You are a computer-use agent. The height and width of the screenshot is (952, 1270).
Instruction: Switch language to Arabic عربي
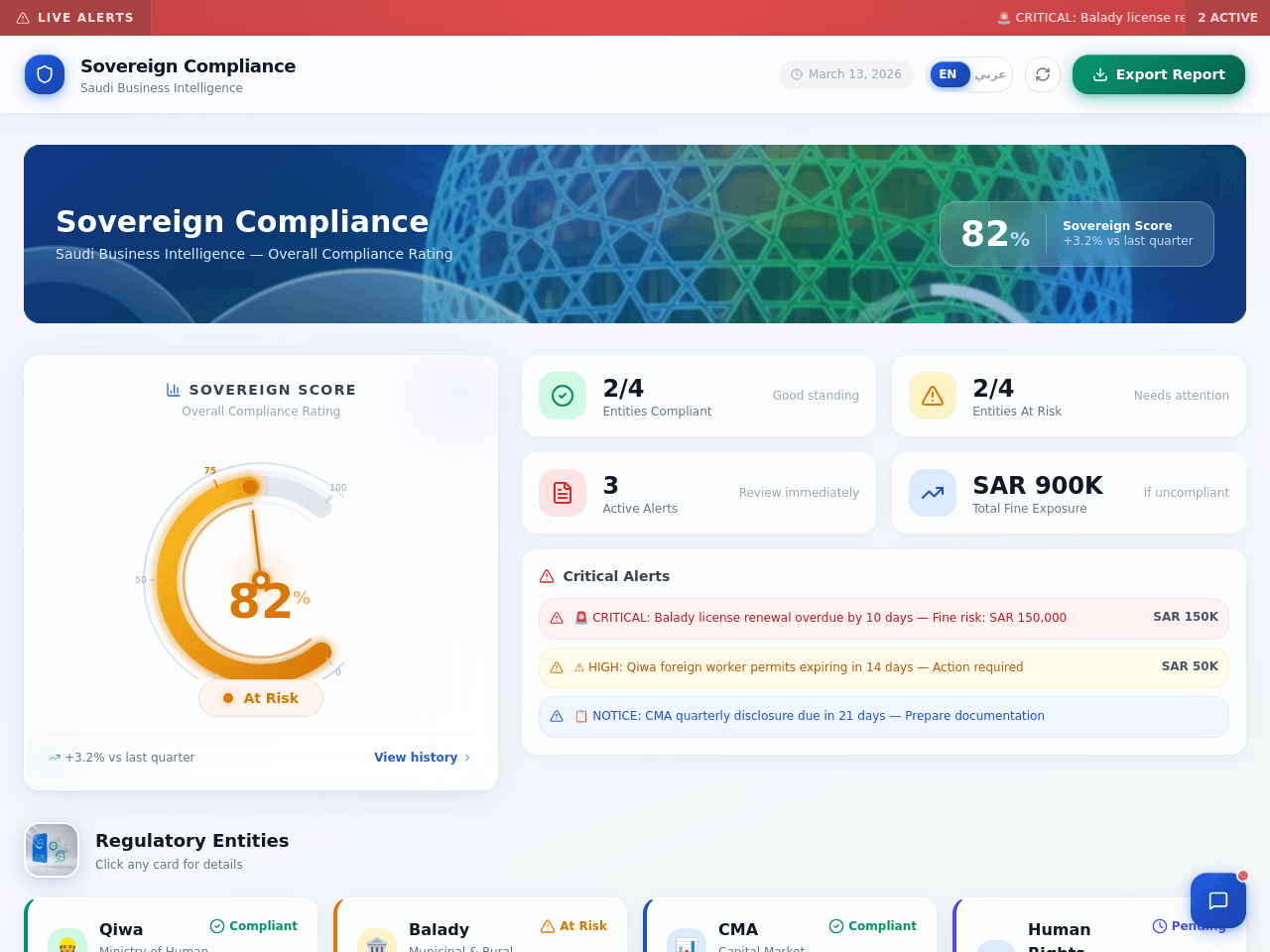(x=990, y=74)
